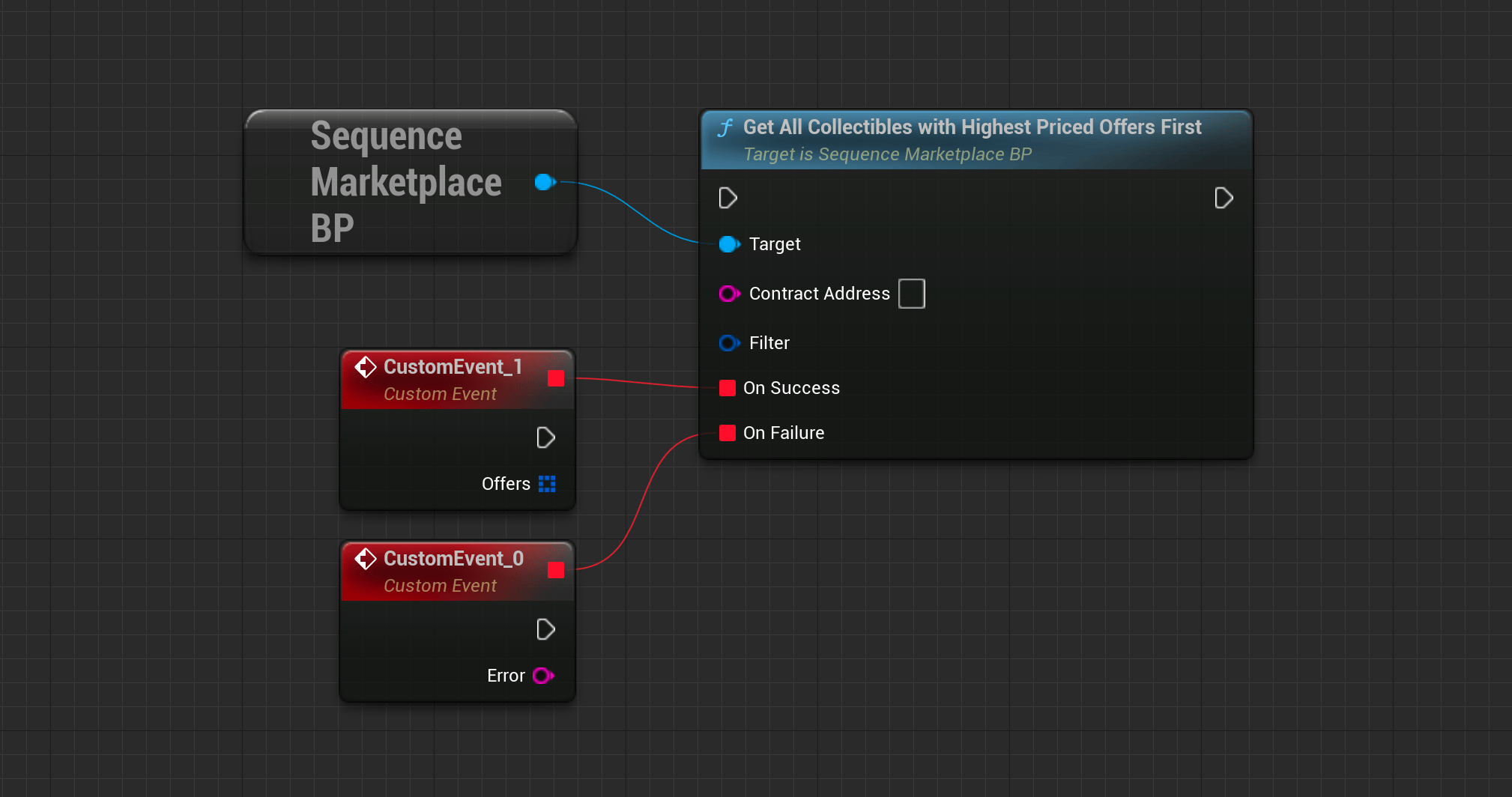Click the Offers array output pin
Screen dimensions: 1512x797
tap(547, 484)
